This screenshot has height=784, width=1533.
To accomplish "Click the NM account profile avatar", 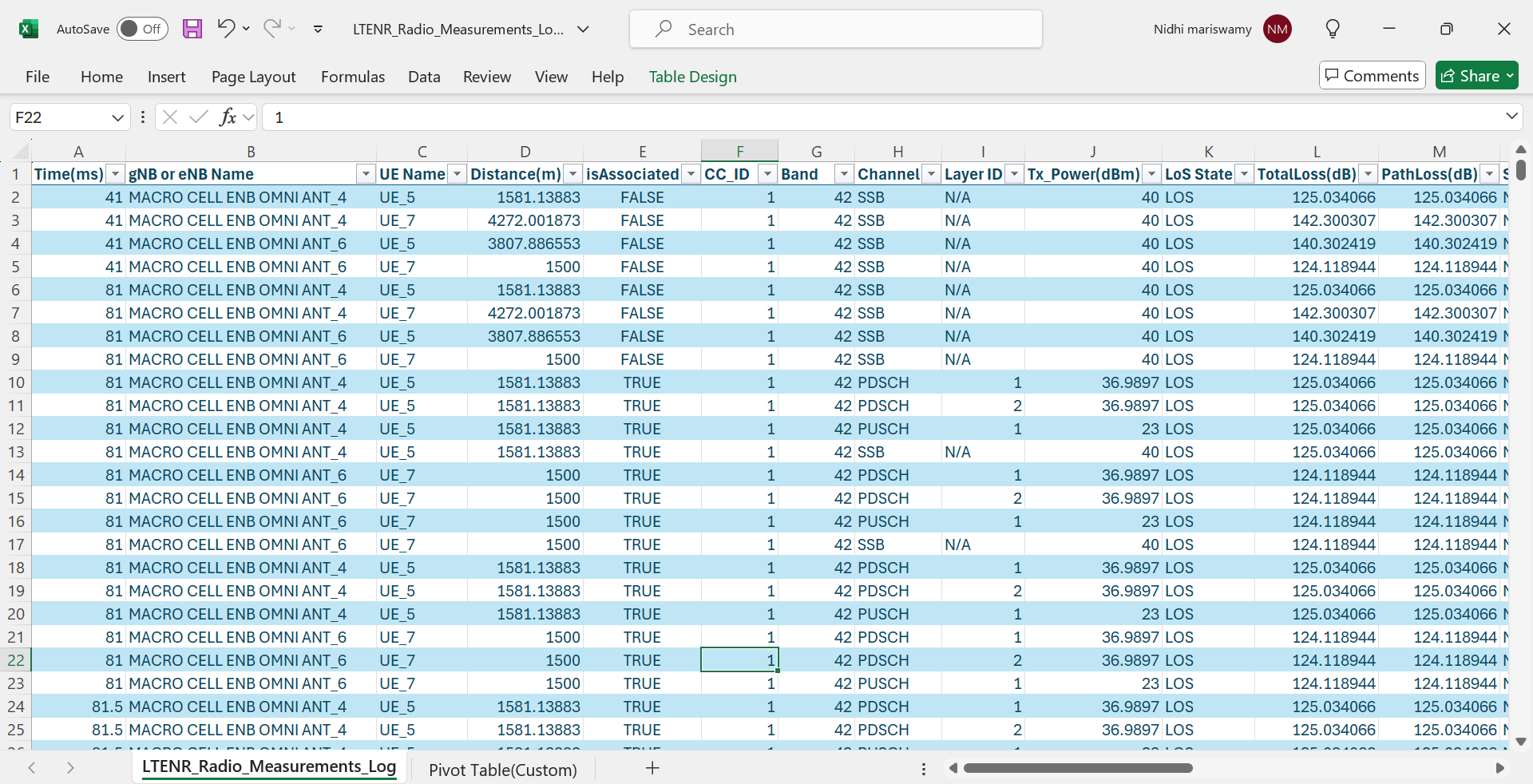I will coord(1277,30).
